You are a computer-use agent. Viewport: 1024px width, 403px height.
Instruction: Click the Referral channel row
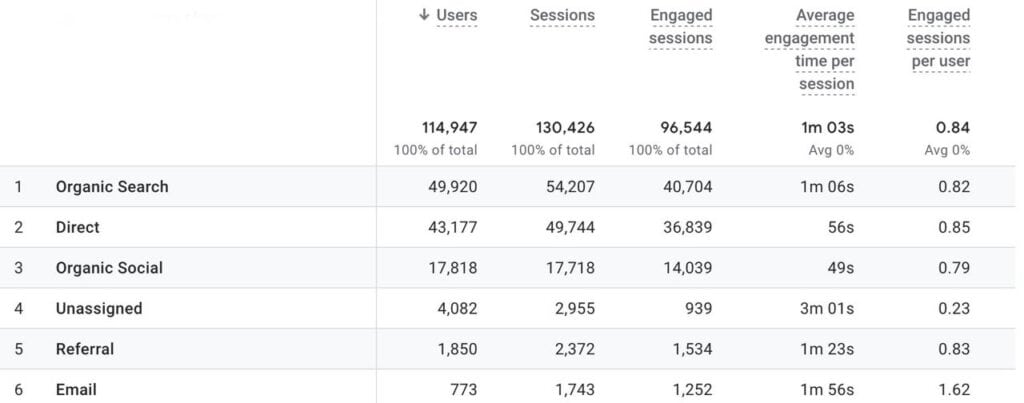point(85,349)
